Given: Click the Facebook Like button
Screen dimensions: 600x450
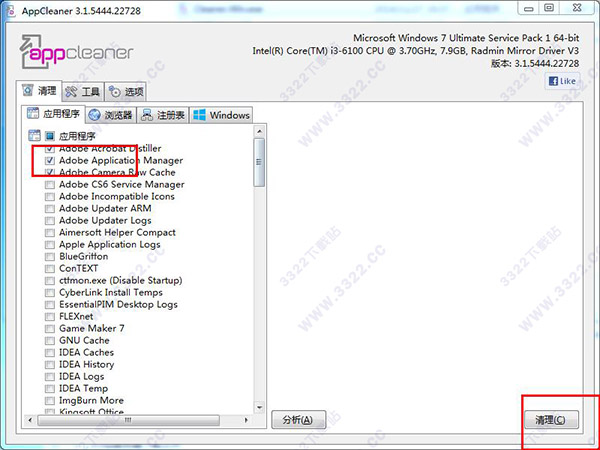Looking at the screenshot, I should point(562,81).
